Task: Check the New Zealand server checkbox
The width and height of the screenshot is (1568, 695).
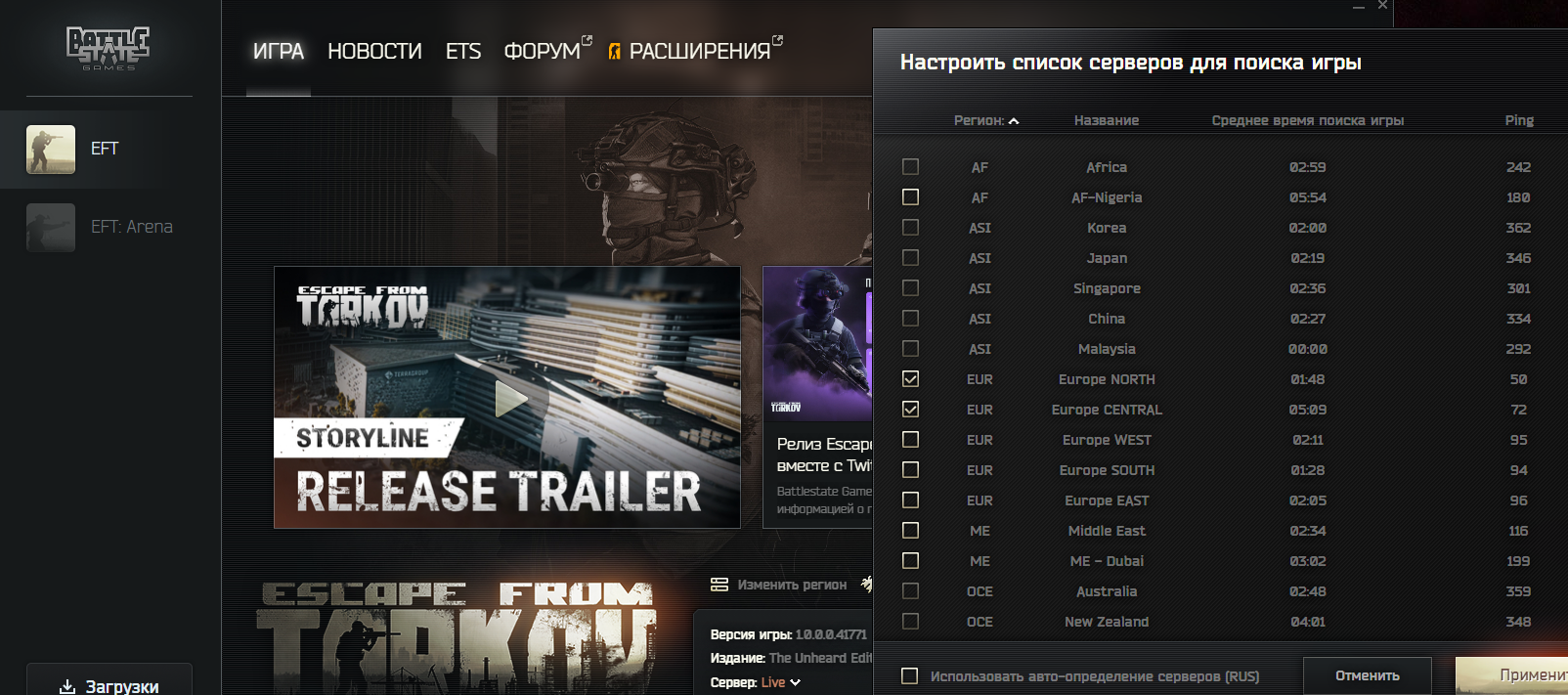Action: (x=910, y=622)
